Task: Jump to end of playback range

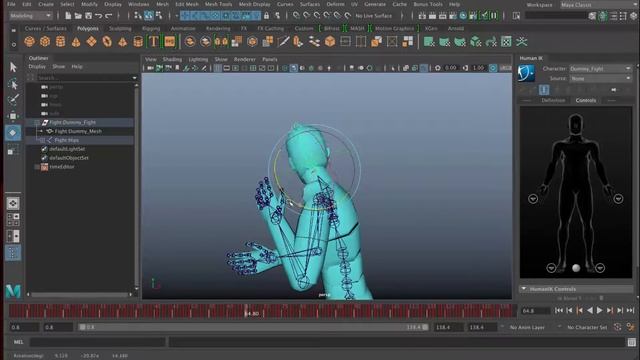Action: click(630, 311)
